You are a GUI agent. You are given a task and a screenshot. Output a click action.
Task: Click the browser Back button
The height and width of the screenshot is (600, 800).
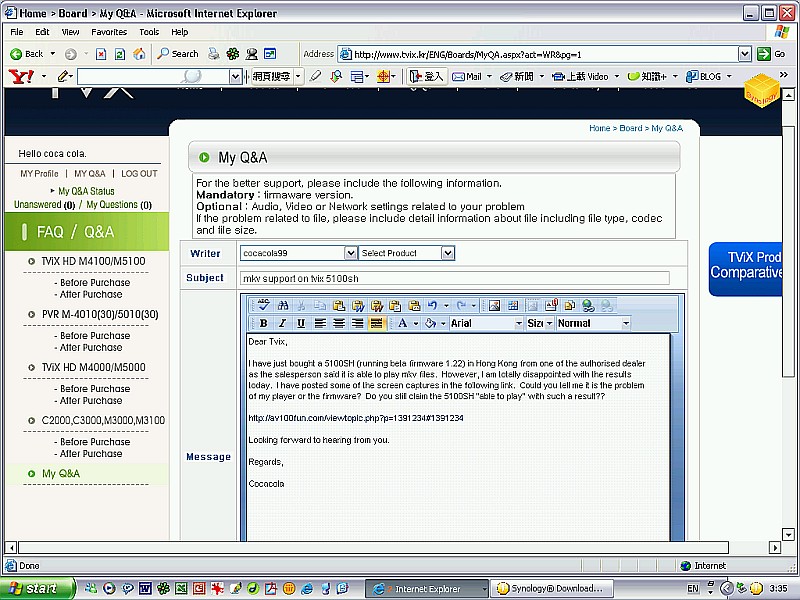pos(28,54)
